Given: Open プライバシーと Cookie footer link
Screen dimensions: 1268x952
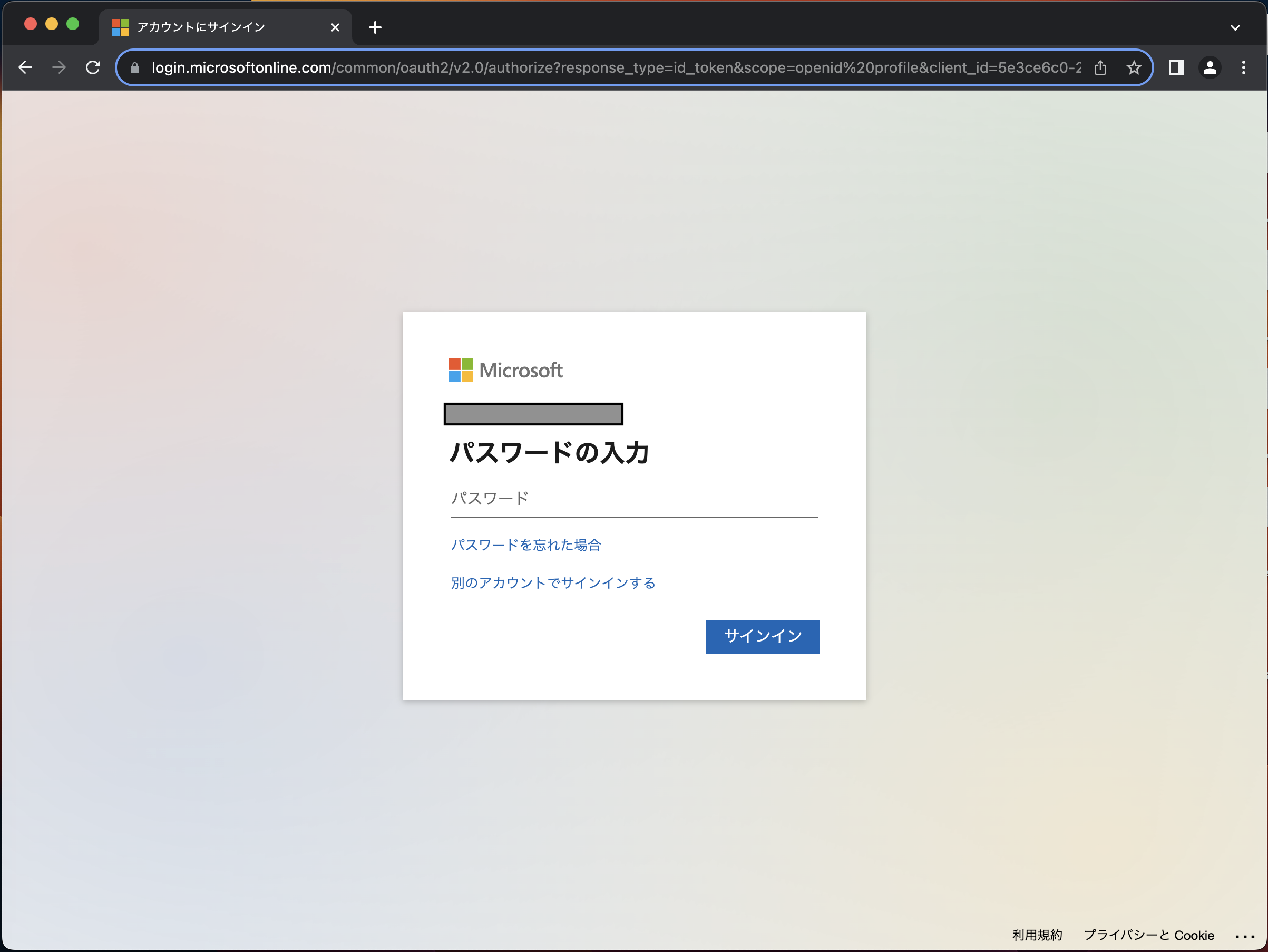Looking at the screenshot, I should (x=1149, y=935).
